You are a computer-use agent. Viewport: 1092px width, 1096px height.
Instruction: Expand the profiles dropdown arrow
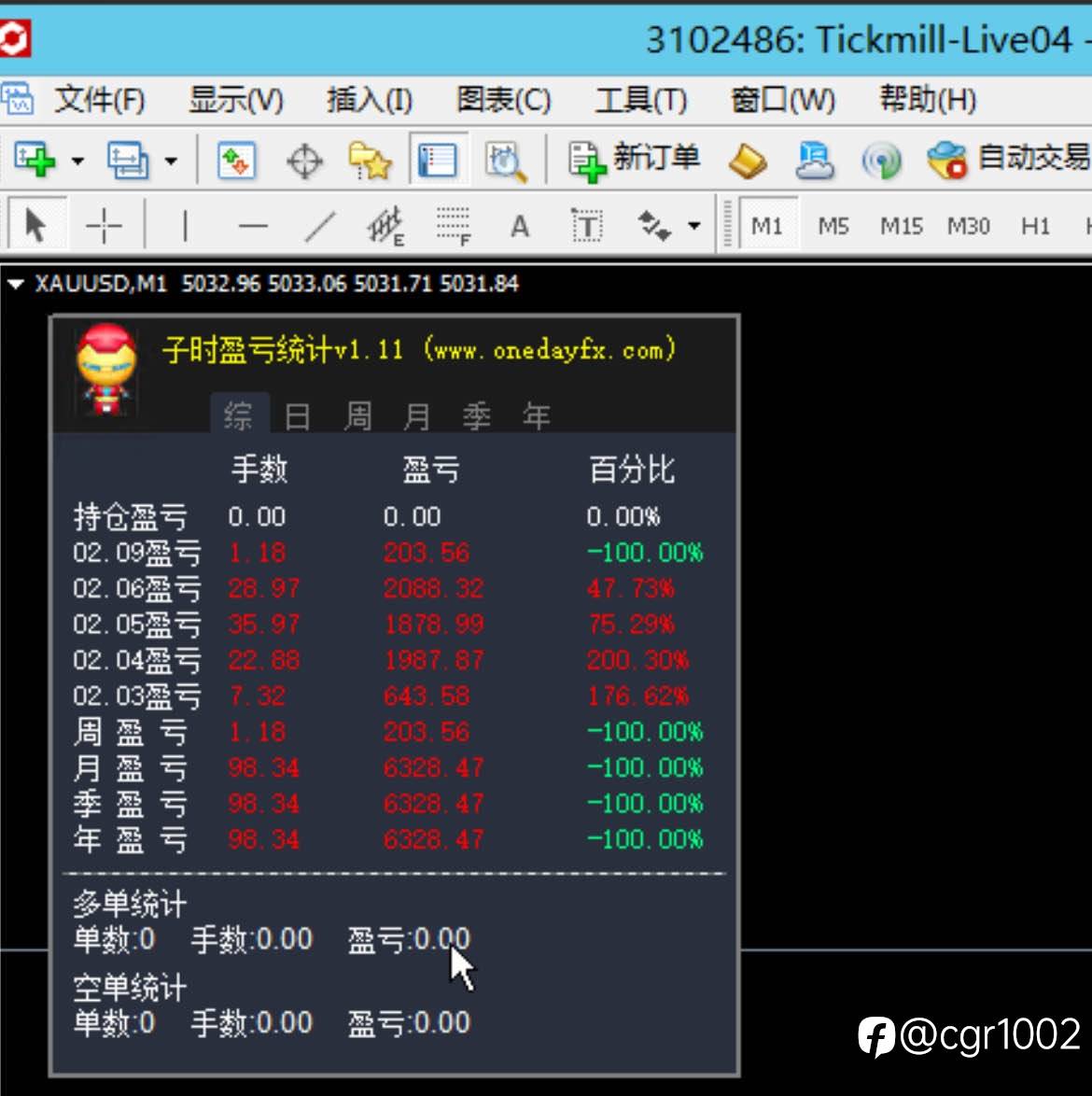click(x=171, y=161)
